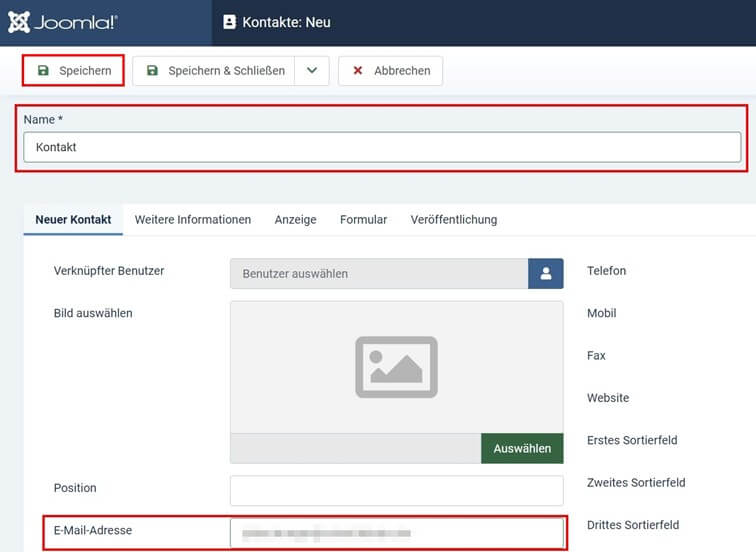The image size is (756, 552).
Task: Focus the E-Mail-Adresse input field
Action: [396, 533]
